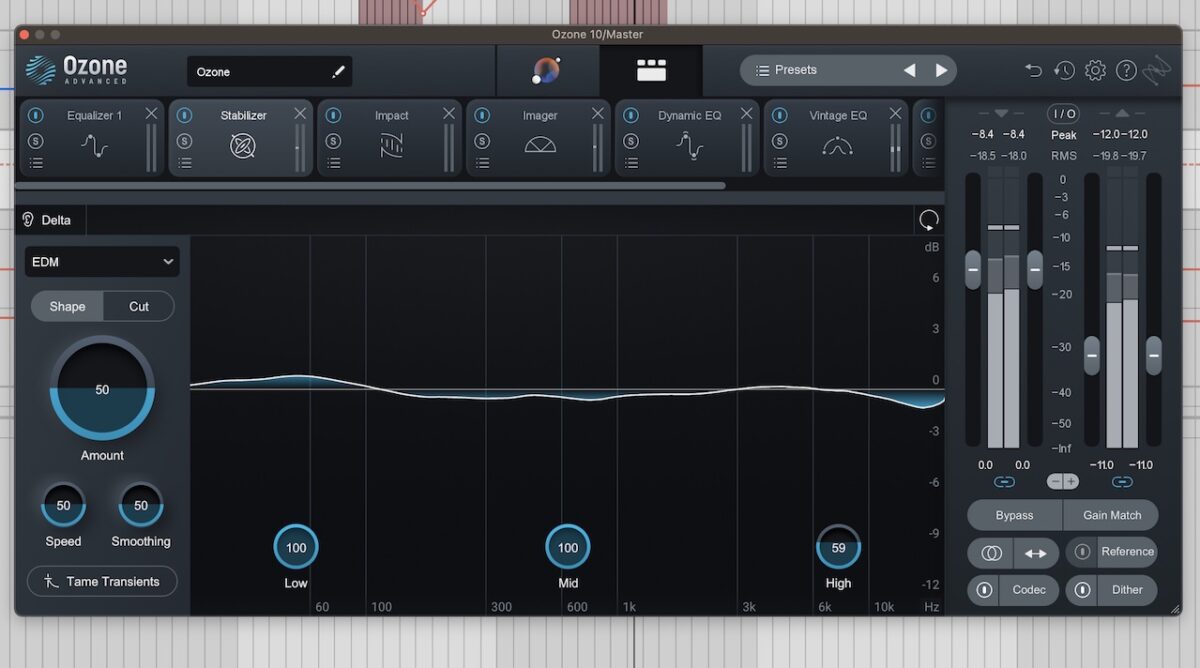
Task: Toggle Stabilizer module power
Action: [184, 115]
